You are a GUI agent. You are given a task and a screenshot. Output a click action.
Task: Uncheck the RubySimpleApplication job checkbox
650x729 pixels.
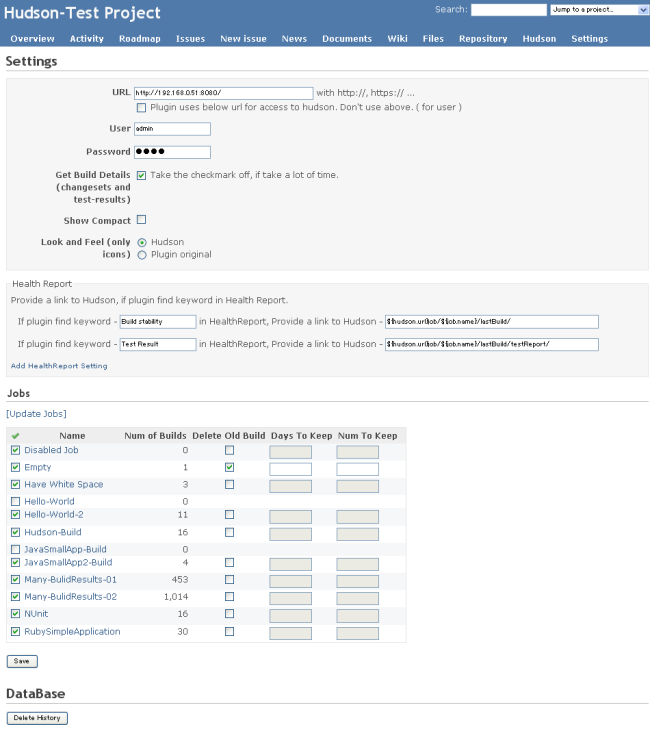coord(15,632)
